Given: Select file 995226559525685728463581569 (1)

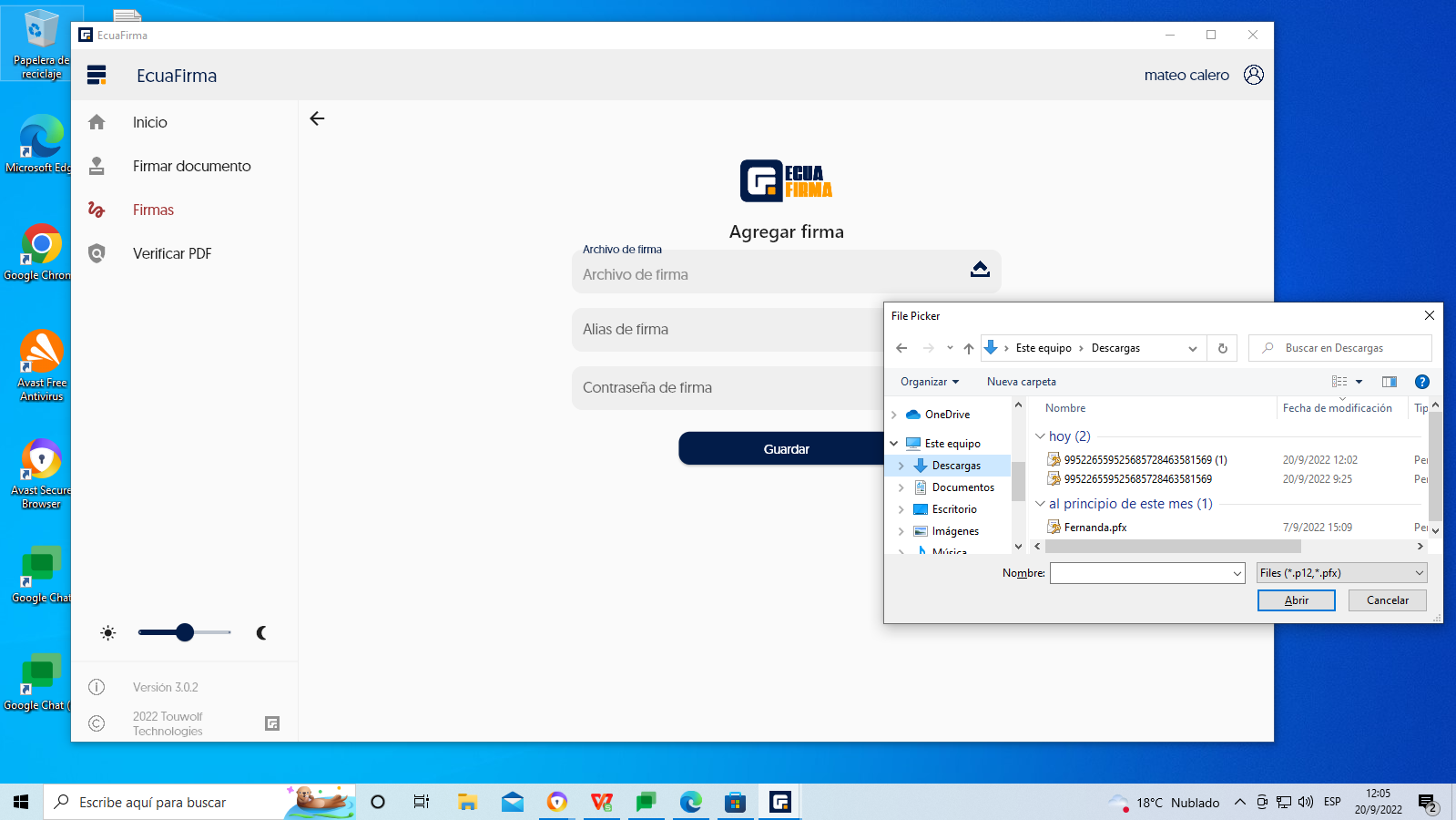Looking at the screenshot, I should [x=1145, y=460].
